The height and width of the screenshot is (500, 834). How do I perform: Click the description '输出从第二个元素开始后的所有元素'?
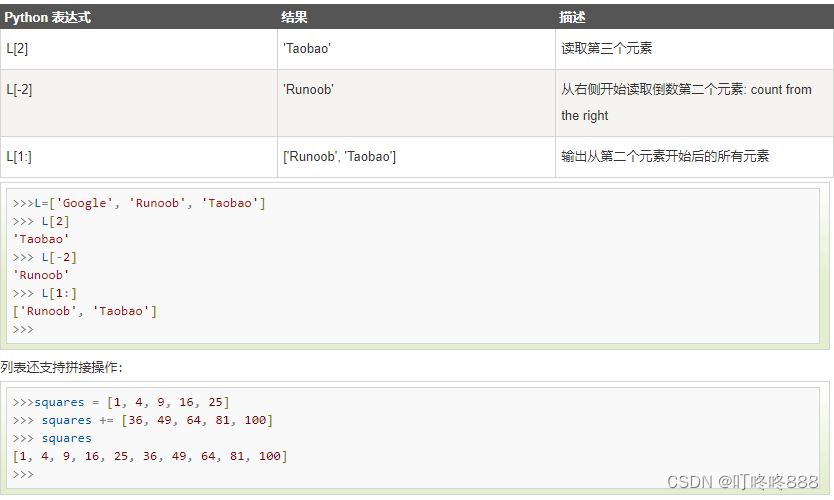coord(665,156)
